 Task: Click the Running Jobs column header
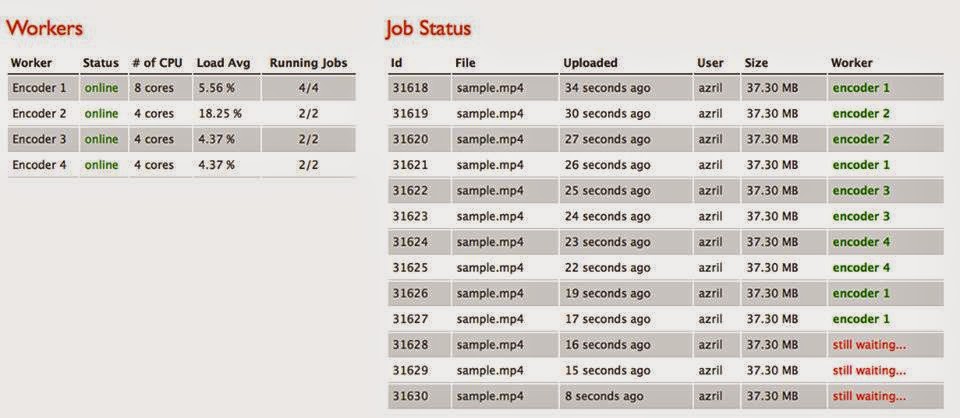309,62
